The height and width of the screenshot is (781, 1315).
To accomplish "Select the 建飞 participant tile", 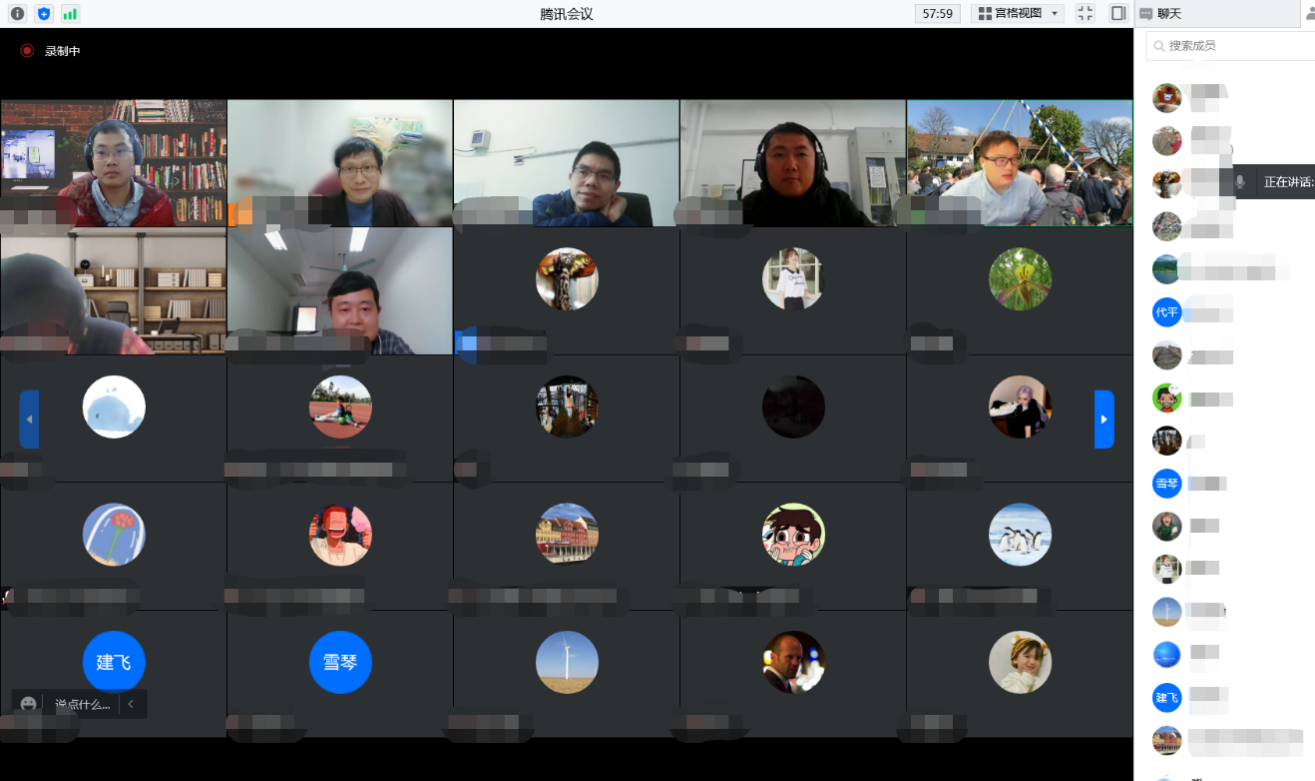I will [x=114, y=662].
